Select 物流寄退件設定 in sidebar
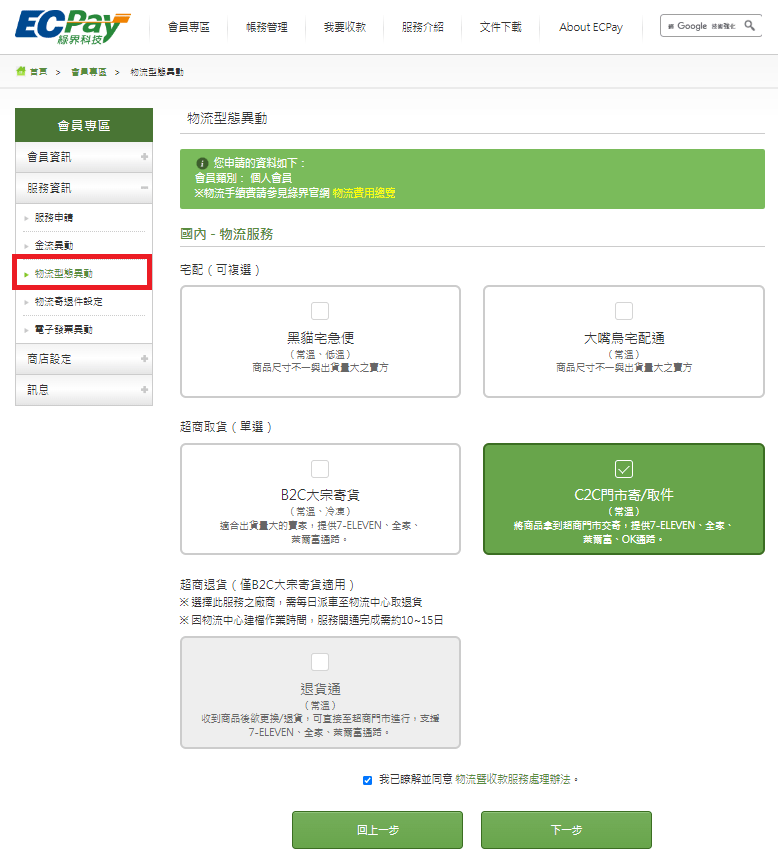 [69, 301]
